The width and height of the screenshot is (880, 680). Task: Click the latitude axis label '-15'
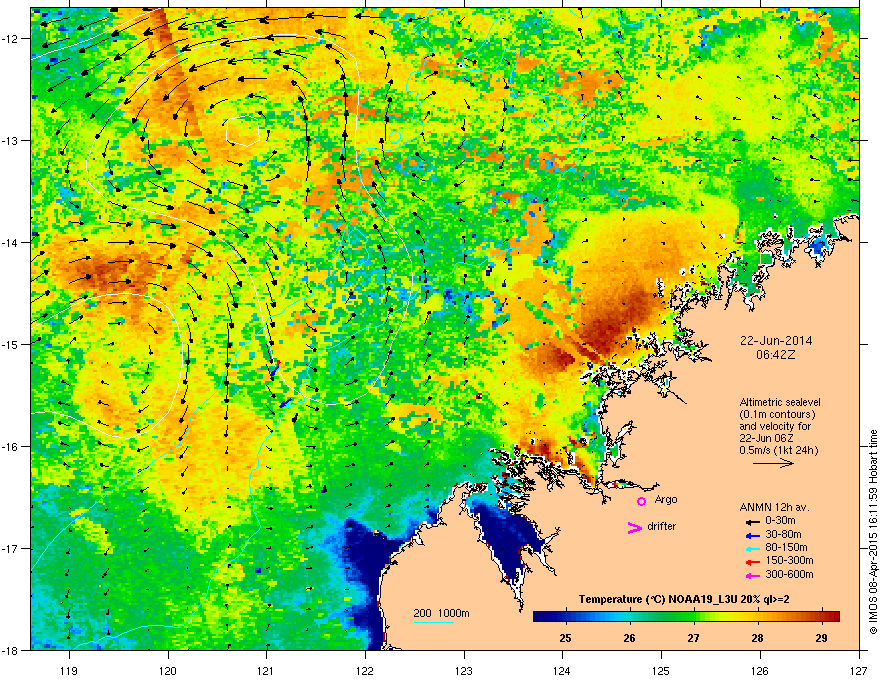click(10, 344)
